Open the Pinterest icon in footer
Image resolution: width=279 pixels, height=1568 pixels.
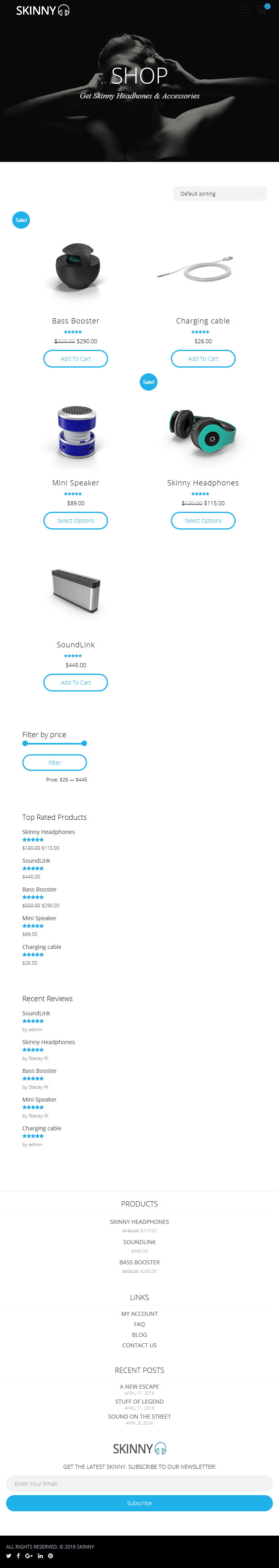click(x=51, y=1555)
